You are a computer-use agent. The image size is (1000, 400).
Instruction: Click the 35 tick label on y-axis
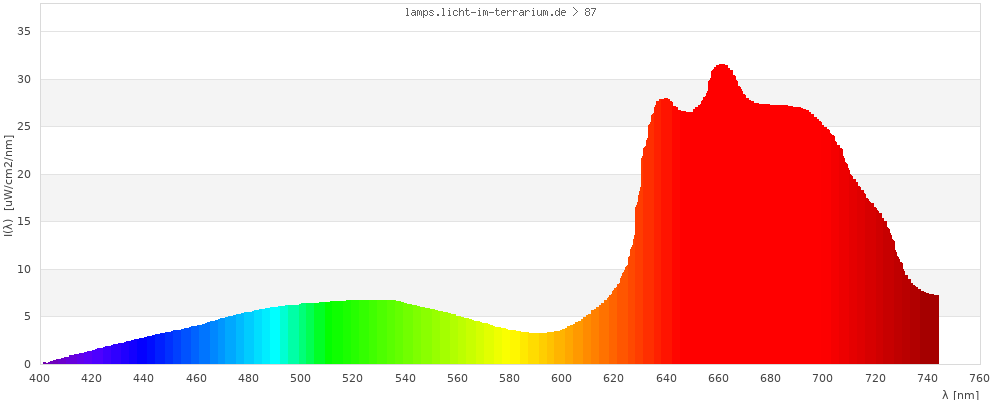pos(25,32)
